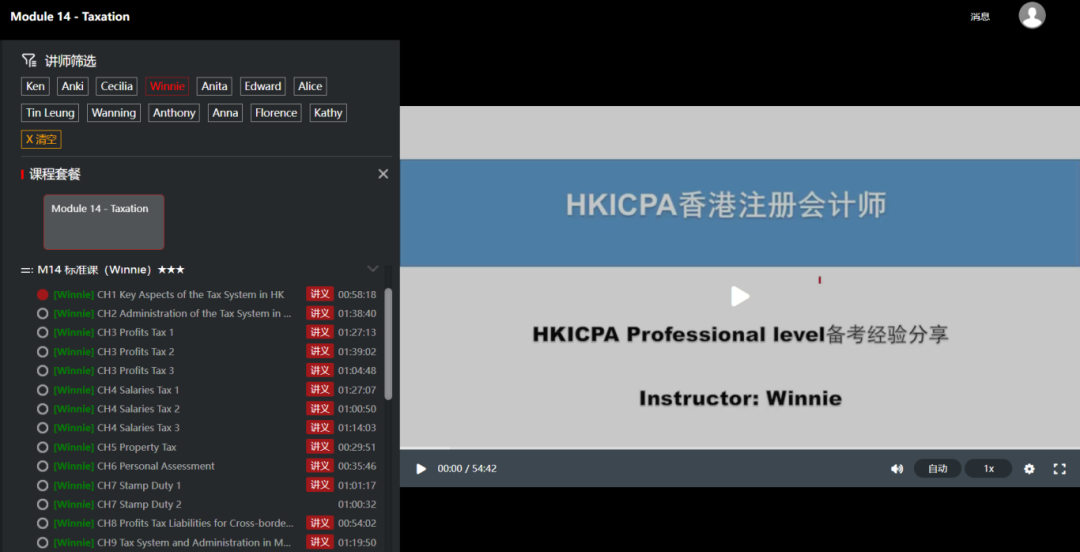The image size is (1080, 552).
Task: Filter by instructor Florence
Action: pos(276,113)
